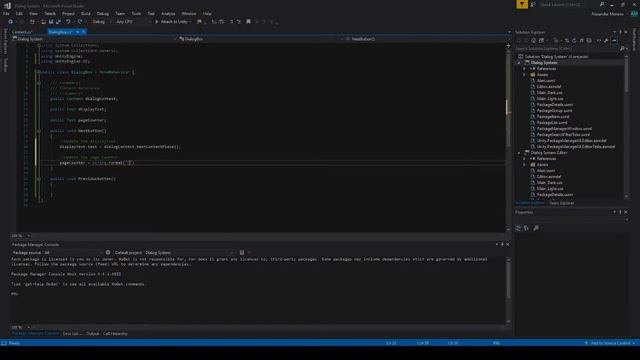Open the View menu
The height and width of the screenshot is (360, 640).
click(33, 13)
